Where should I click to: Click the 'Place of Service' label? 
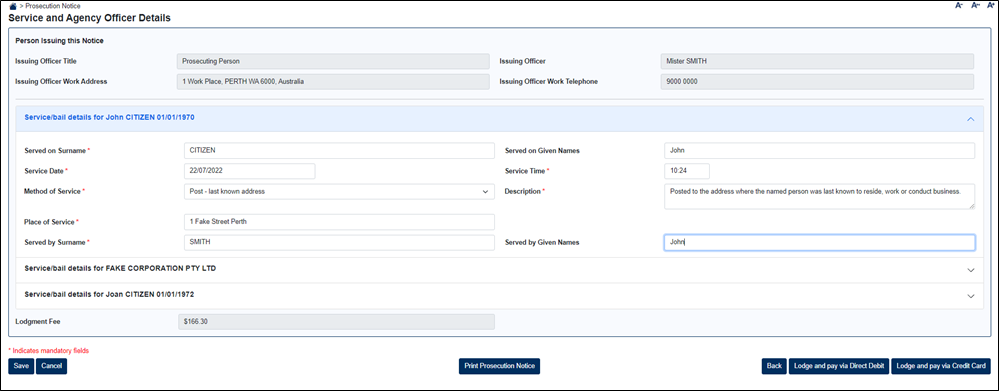point(50,222)
